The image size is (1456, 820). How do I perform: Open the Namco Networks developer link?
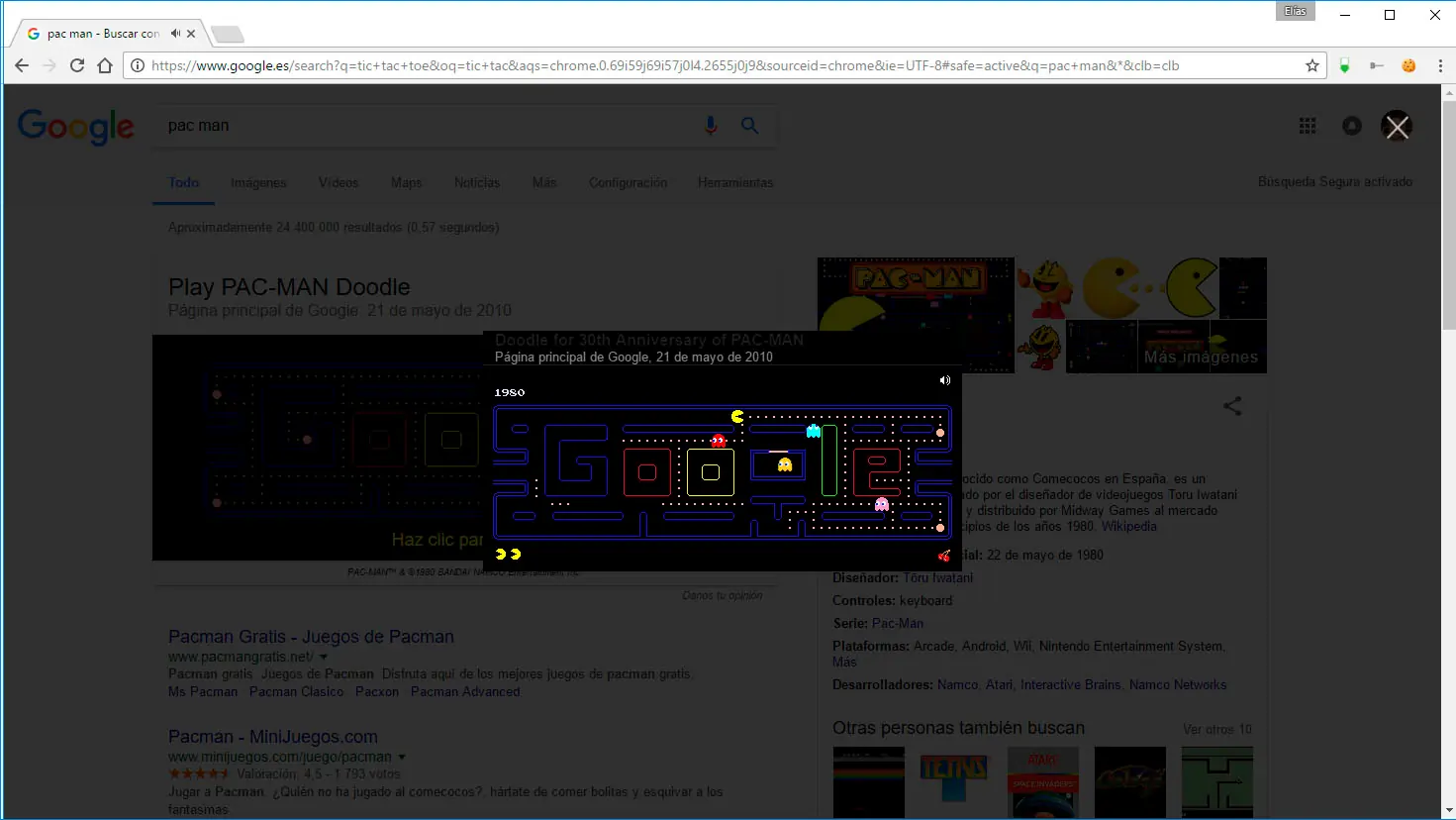pos(1178,684)
